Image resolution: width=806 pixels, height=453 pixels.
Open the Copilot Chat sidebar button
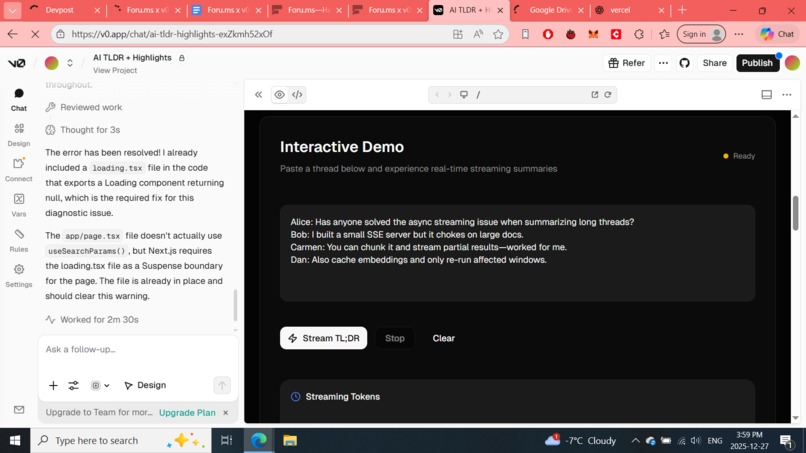[x=777, y=34]
